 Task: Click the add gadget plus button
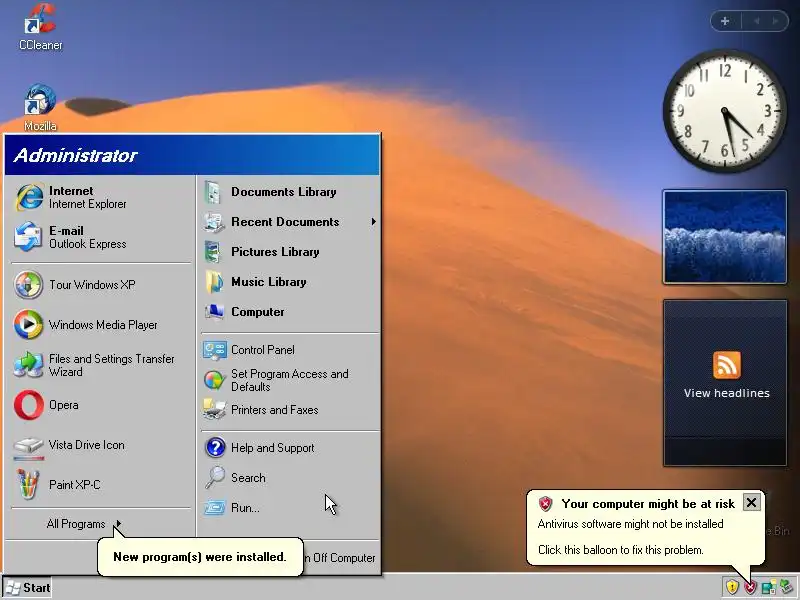pyautogui.click(x=725, y=21)
